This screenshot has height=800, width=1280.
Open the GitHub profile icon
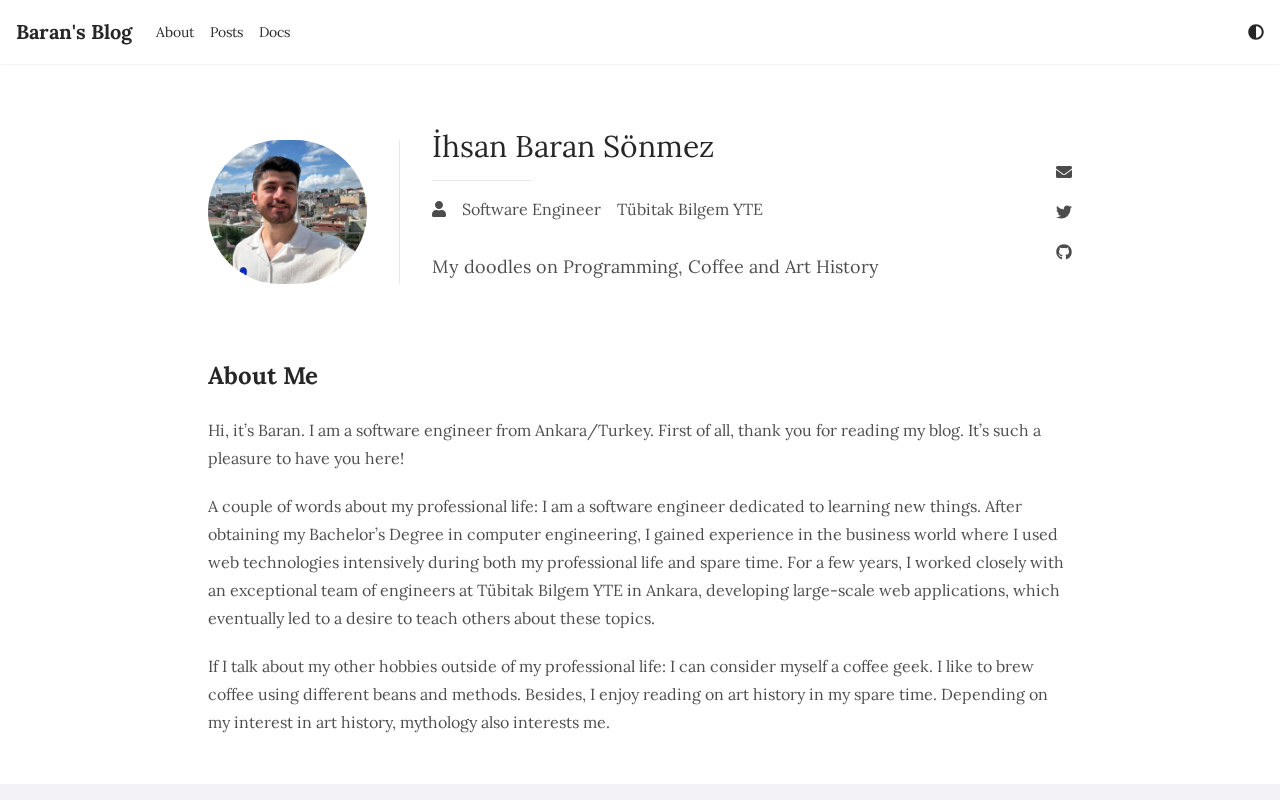1064,252
